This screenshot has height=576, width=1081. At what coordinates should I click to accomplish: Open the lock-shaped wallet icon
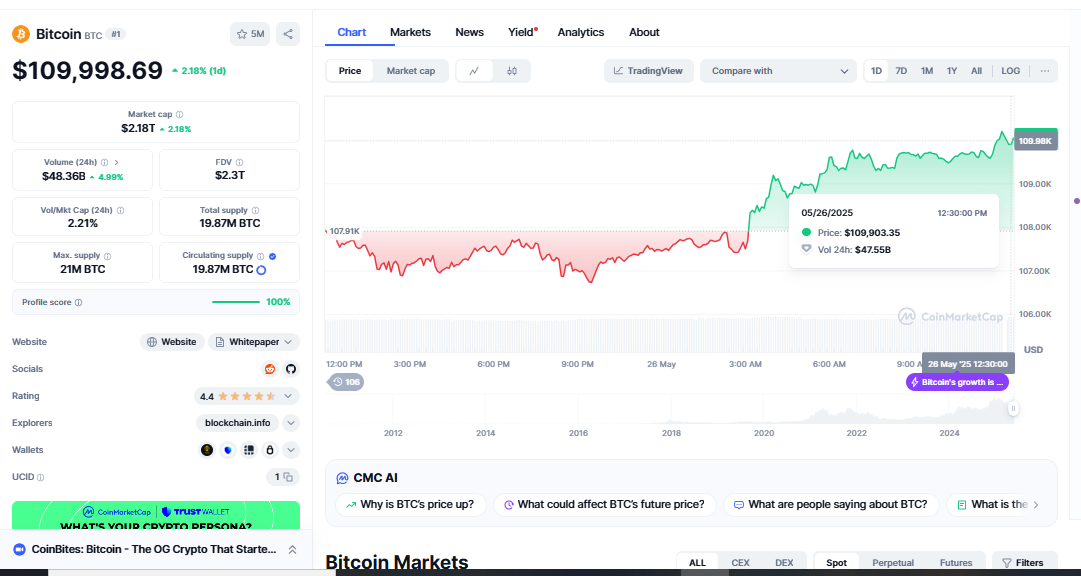tap(270, 450)
